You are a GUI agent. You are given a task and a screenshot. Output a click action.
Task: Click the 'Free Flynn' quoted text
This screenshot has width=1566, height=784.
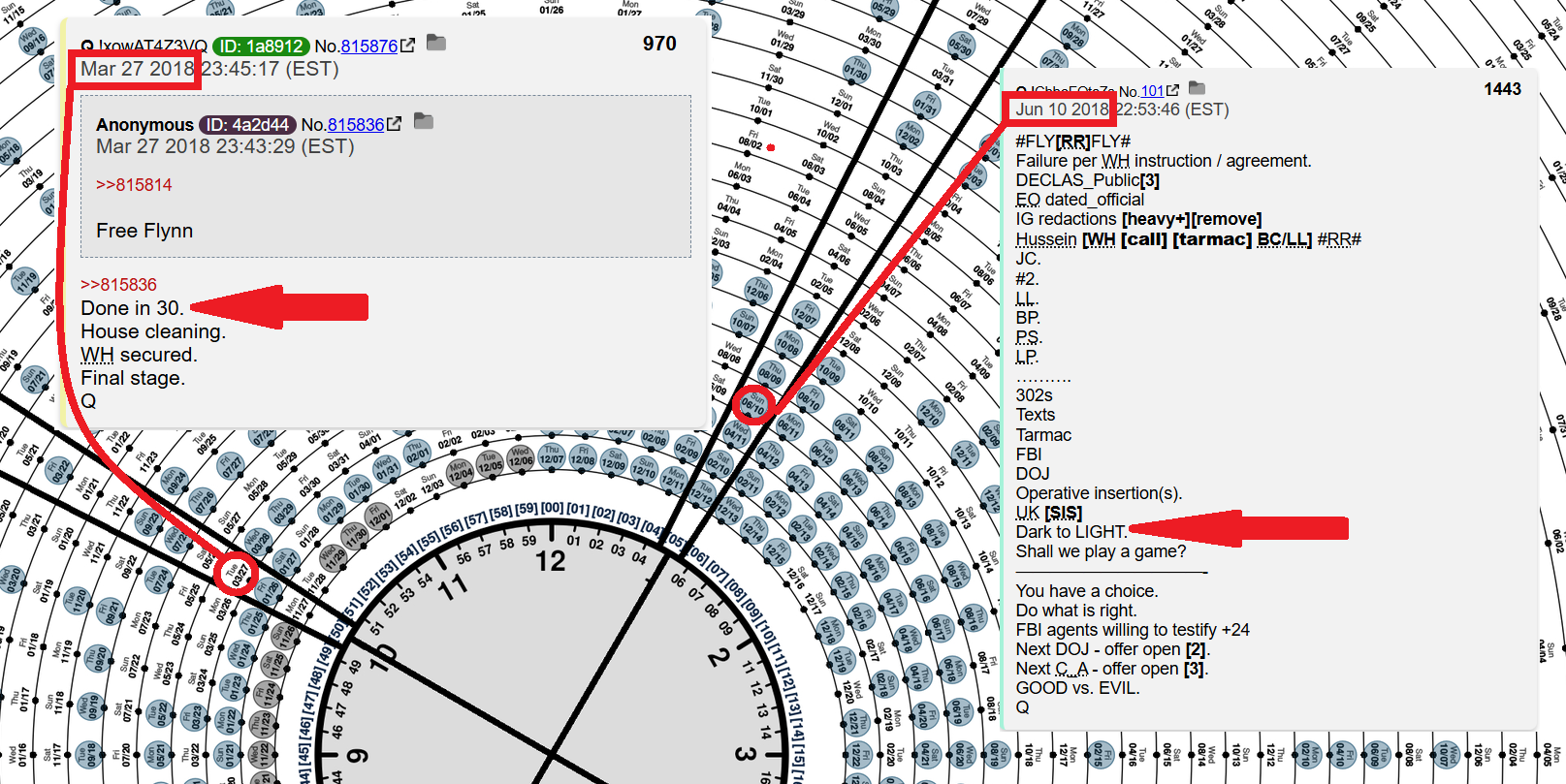[144, 231]
